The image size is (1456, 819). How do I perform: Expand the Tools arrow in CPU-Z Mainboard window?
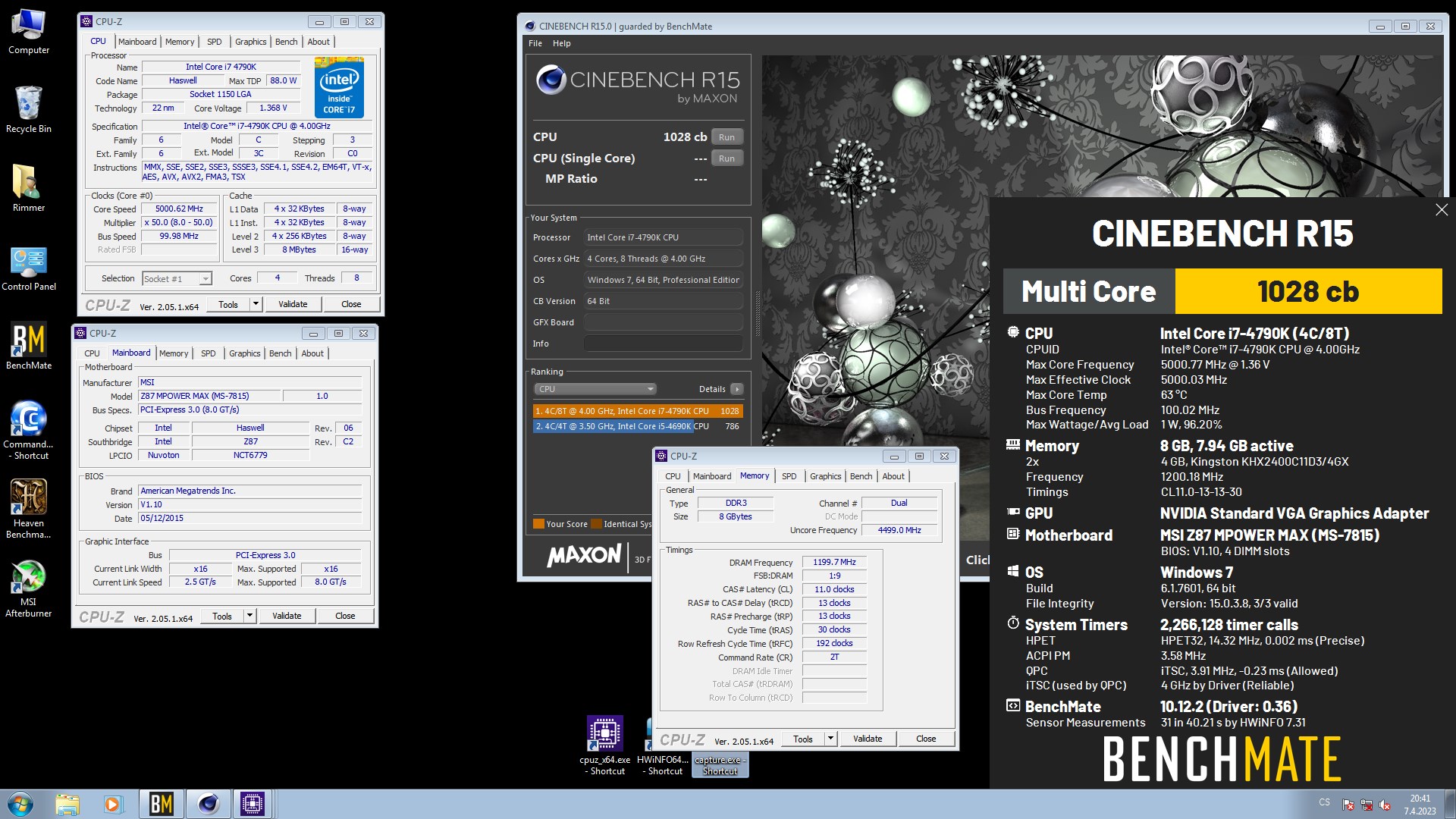(x=250, y=616)
